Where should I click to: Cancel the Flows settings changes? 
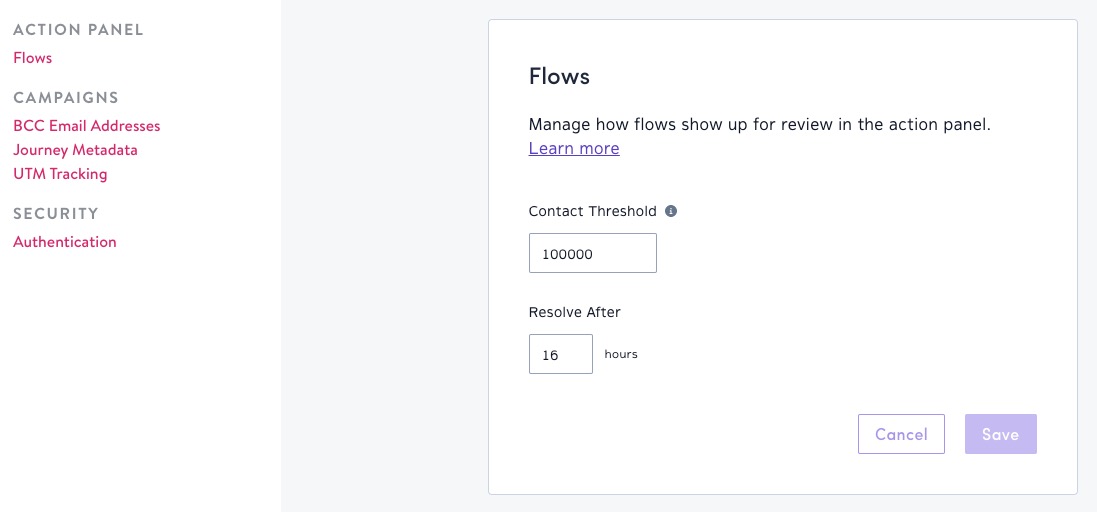coord(901,434)
